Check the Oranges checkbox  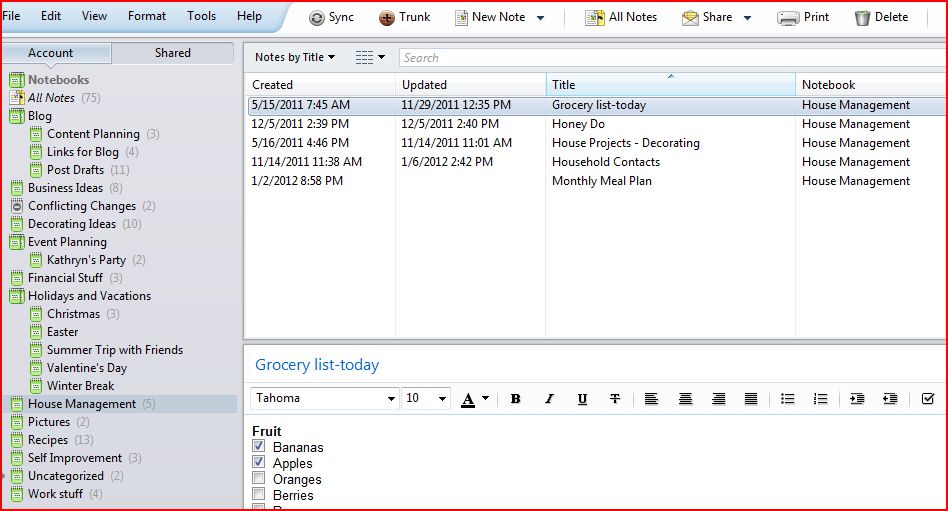[x=259, y=479]
